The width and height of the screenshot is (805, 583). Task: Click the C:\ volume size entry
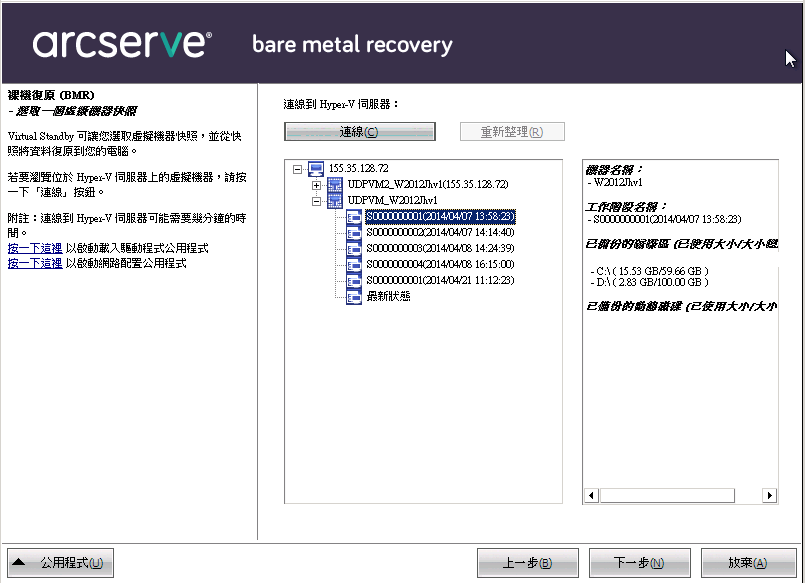[649, 271]
